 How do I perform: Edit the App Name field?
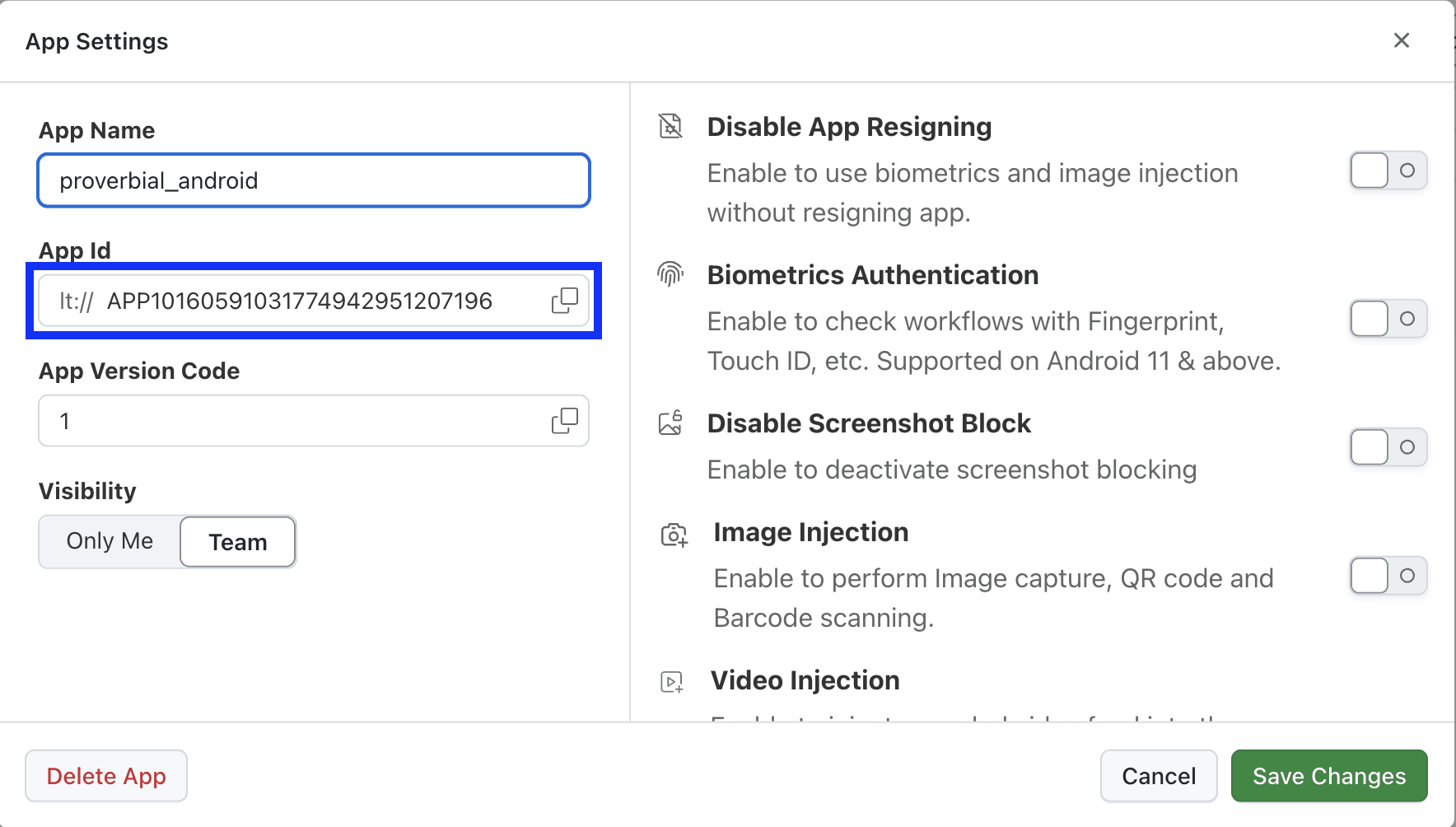[313, 180]
